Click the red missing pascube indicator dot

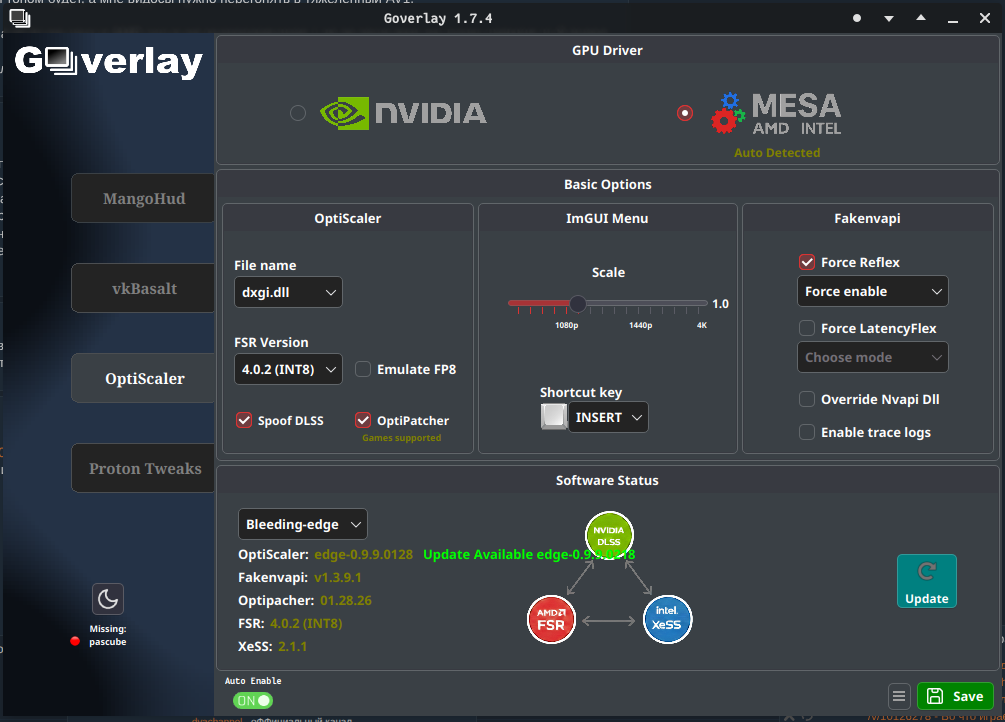75,641
